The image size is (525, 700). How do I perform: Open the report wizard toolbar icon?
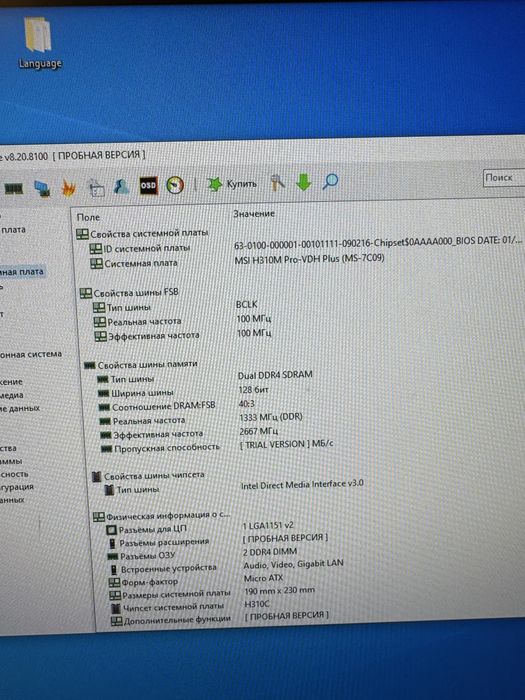[x=96, y=188]
